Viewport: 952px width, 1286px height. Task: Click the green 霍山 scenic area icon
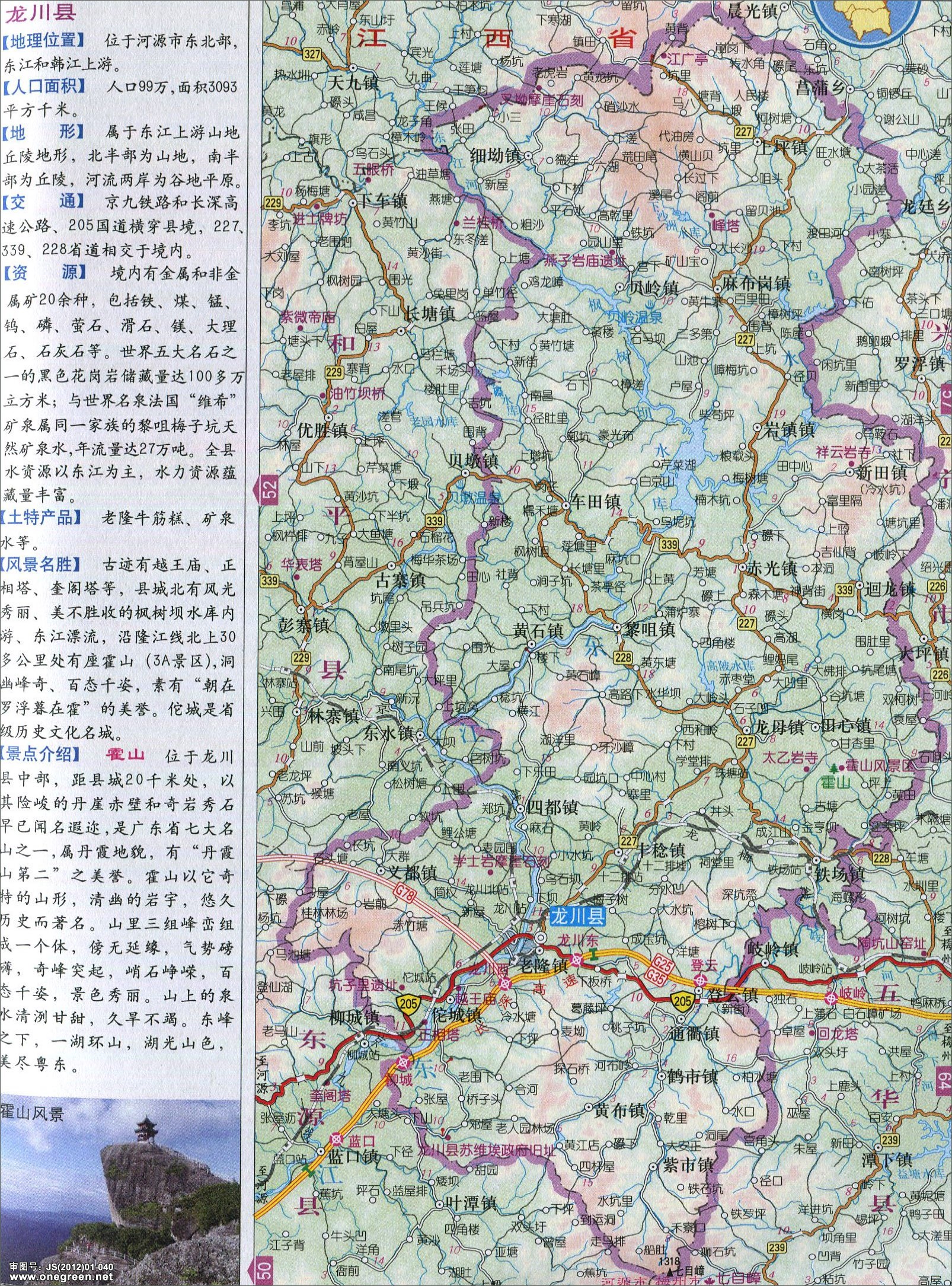pyautogui.click(x=836, y=767)
